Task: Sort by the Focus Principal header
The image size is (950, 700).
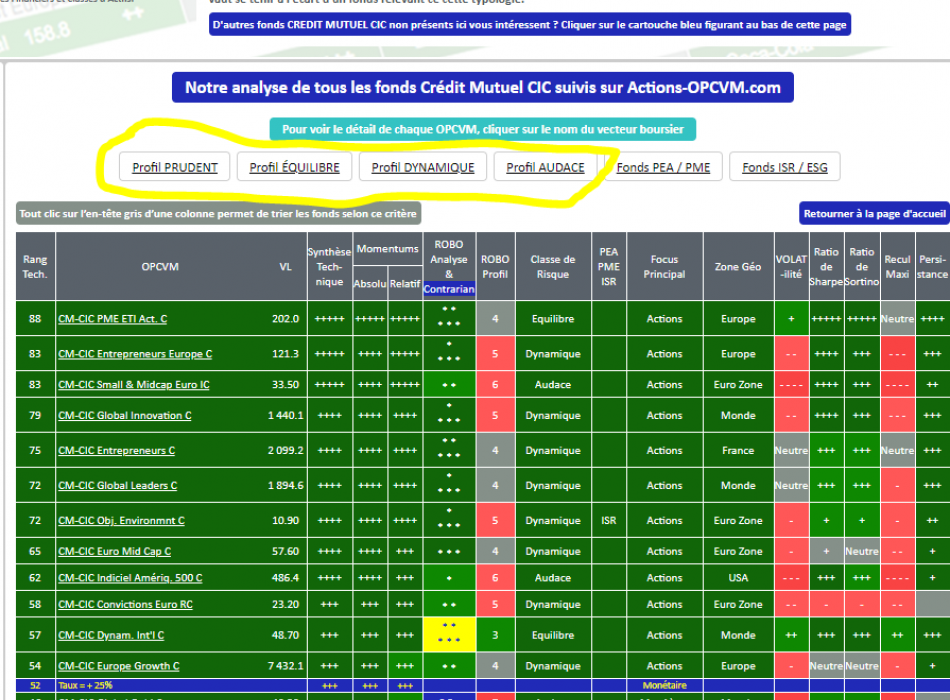Action: tap(665, 267)
